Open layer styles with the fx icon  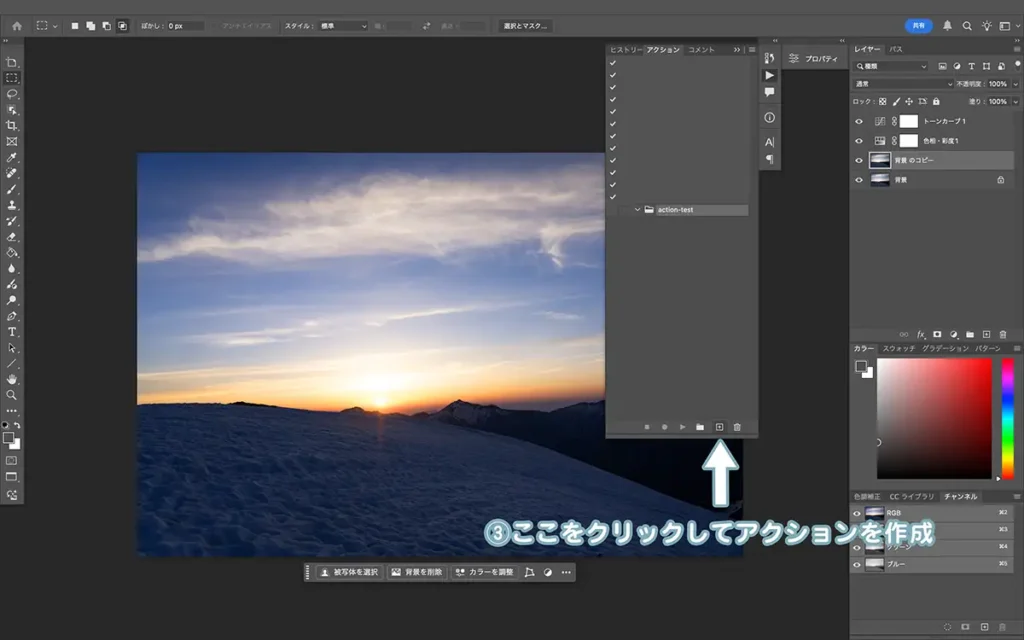[x=920, y=333]
